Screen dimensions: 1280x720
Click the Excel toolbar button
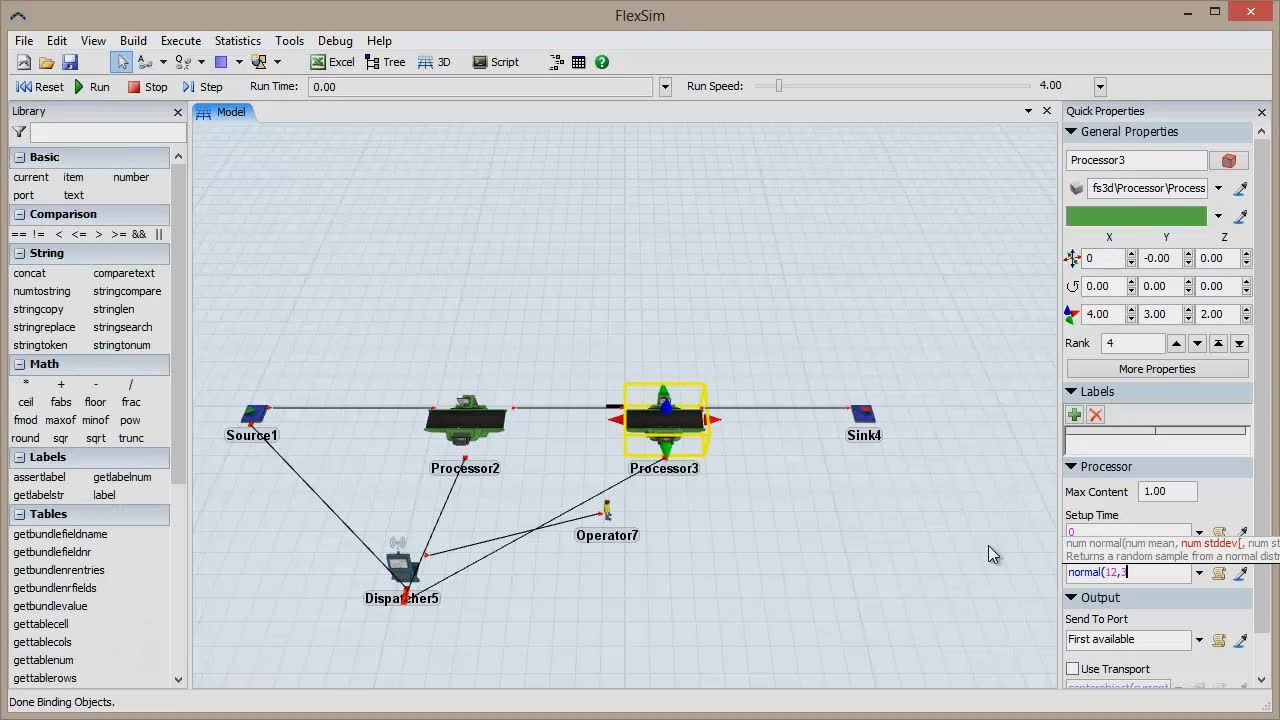(x=332, y=62)
